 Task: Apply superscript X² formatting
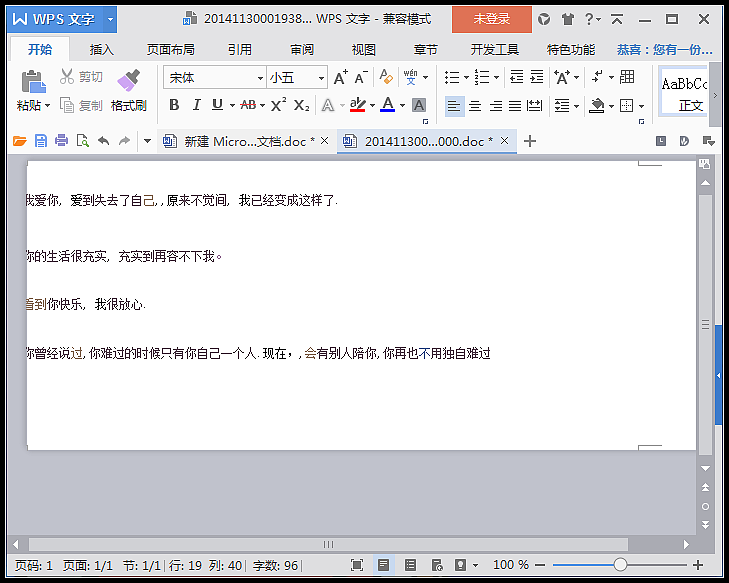pyautogui.click(x=278, y=105)
